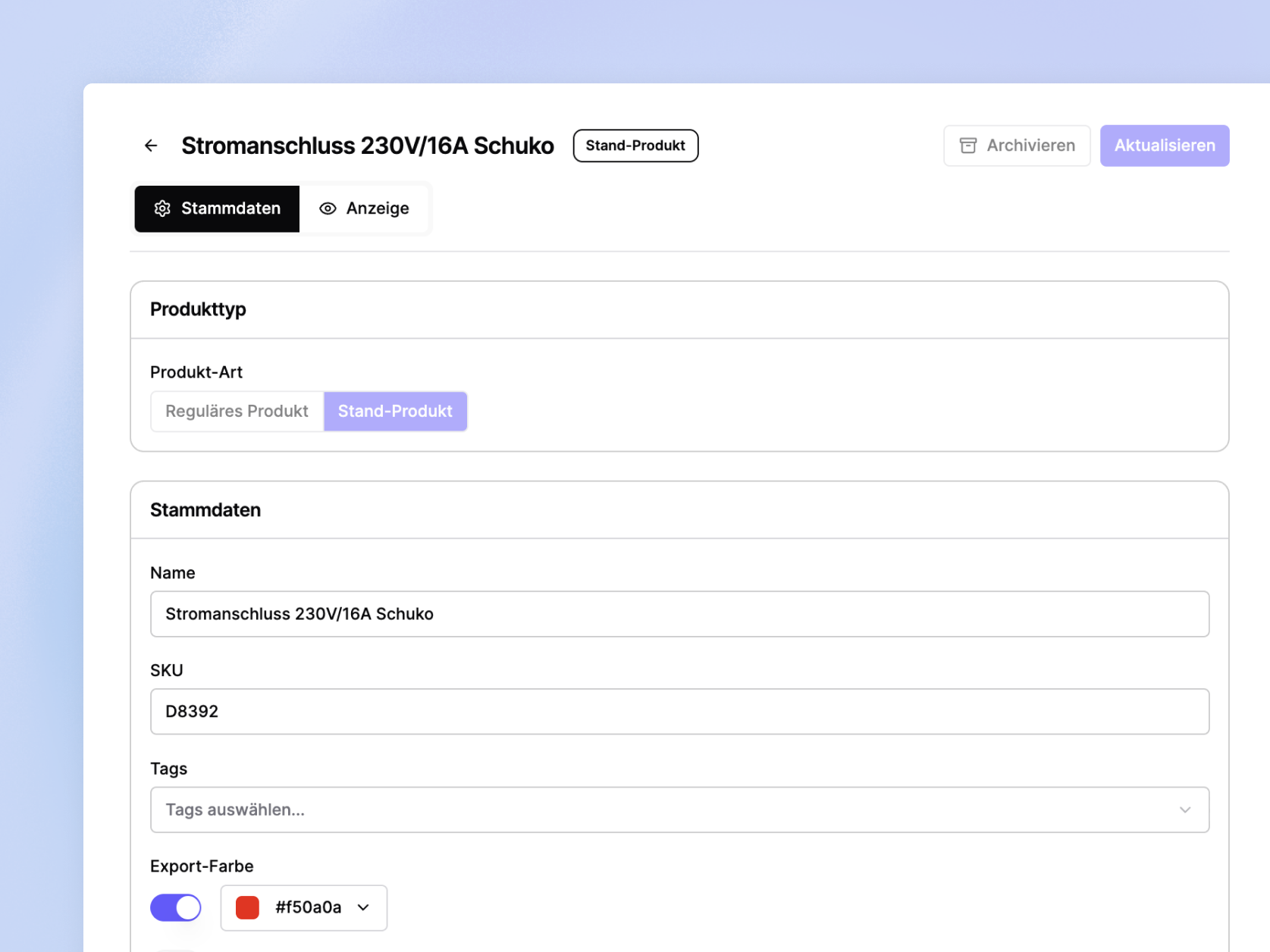Click the Tags field label
The image size is (1270, 952).
tap(168, 769)
